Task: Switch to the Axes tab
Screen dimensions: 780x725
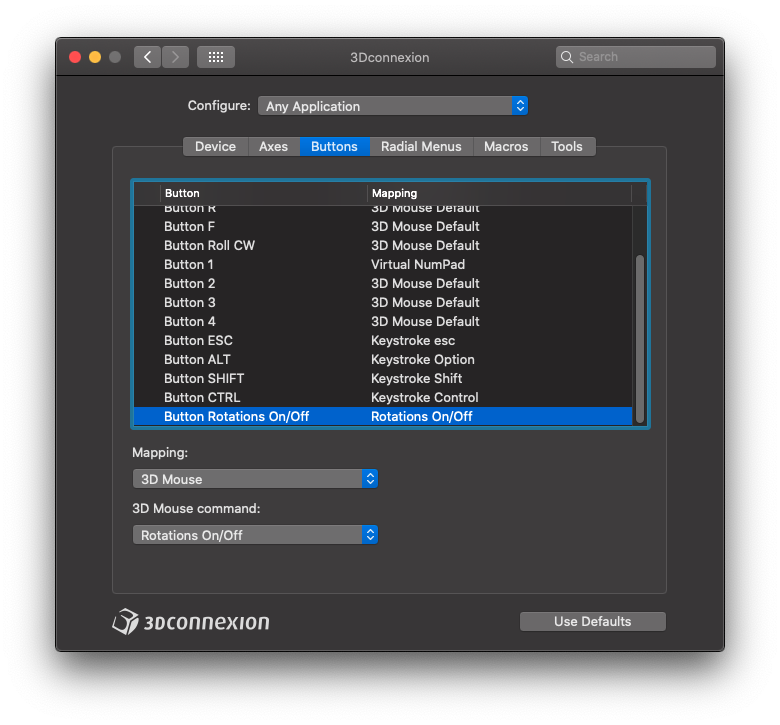Action: pos(274,146)
